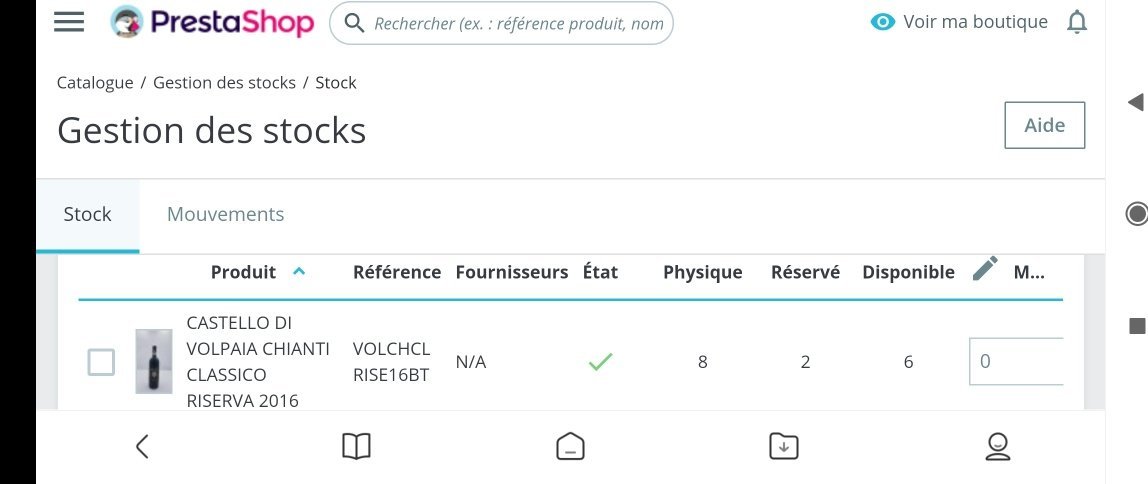Click the Aide button
The image size is (1148, 484).
1044,125
